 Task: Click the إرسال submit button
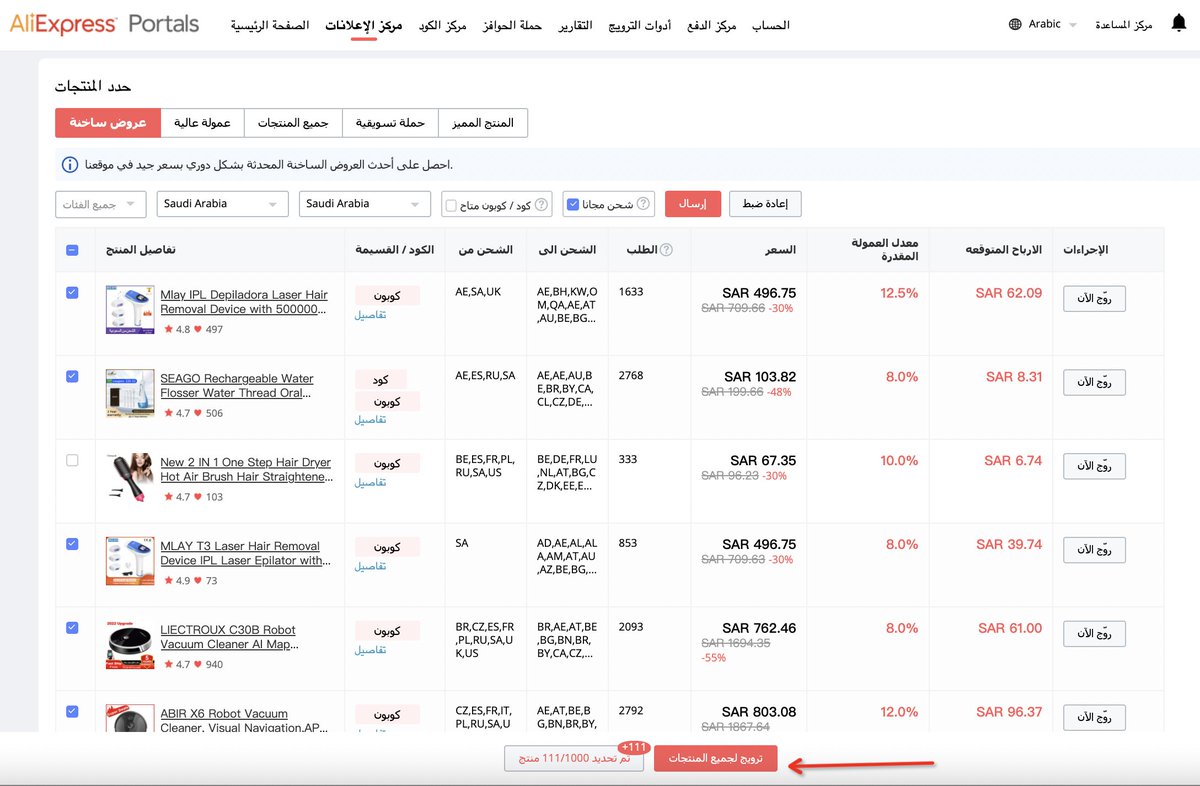coord(692,204)
